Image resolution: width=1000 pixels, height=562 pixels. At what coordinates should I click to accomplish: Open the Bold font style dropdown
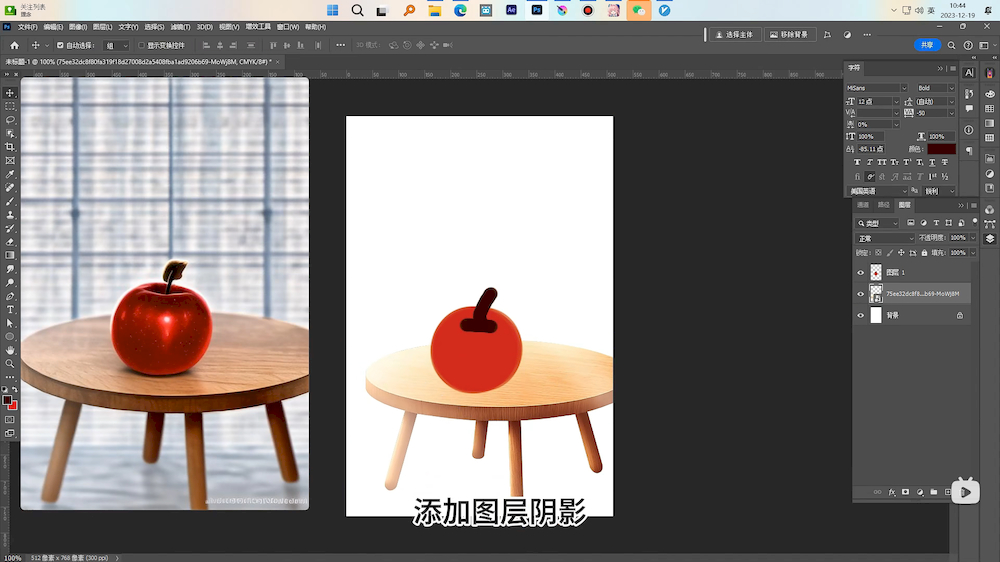pyautogui.click(x=935, y=88)
